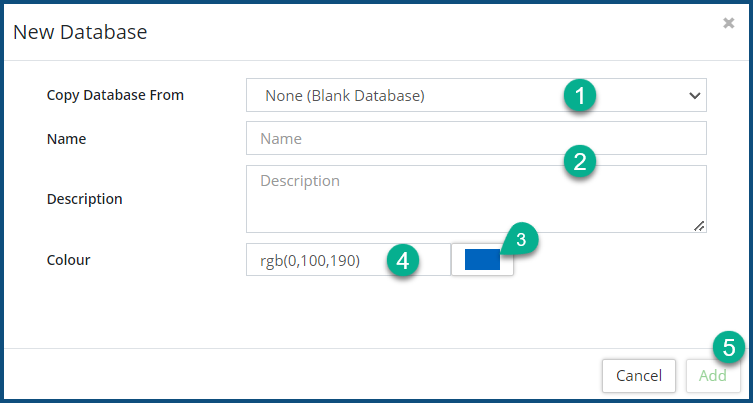
Task: Click the Add button
Action: tap(713, 376)
